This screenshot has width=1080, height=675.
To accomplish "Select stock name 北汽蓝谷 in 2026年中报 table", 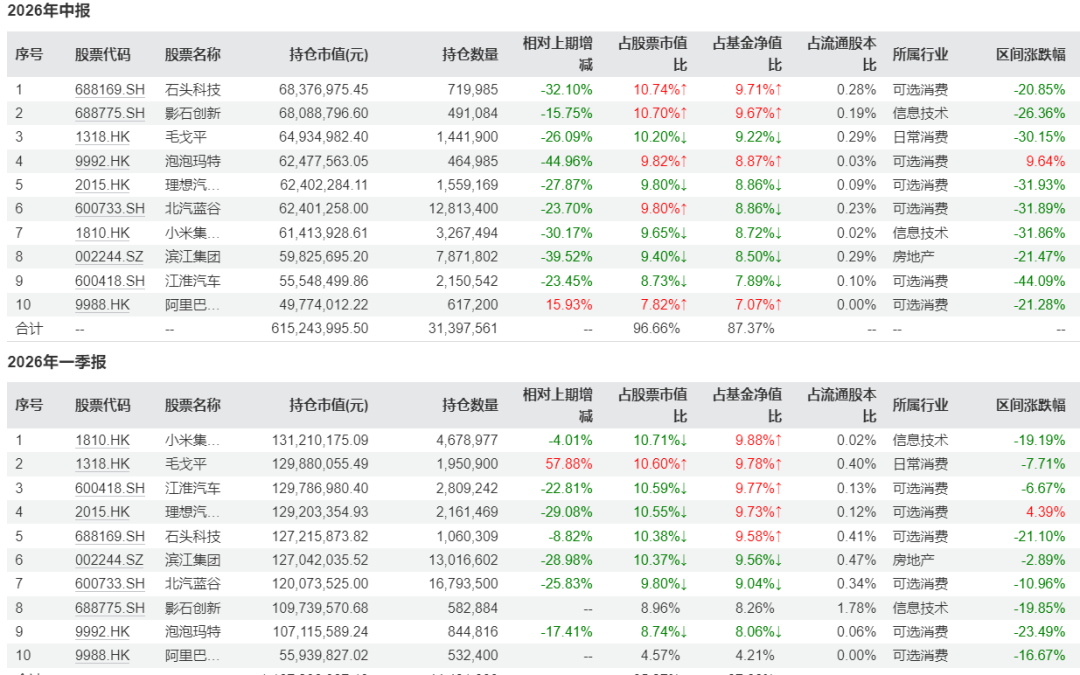I will pos(193,209).
